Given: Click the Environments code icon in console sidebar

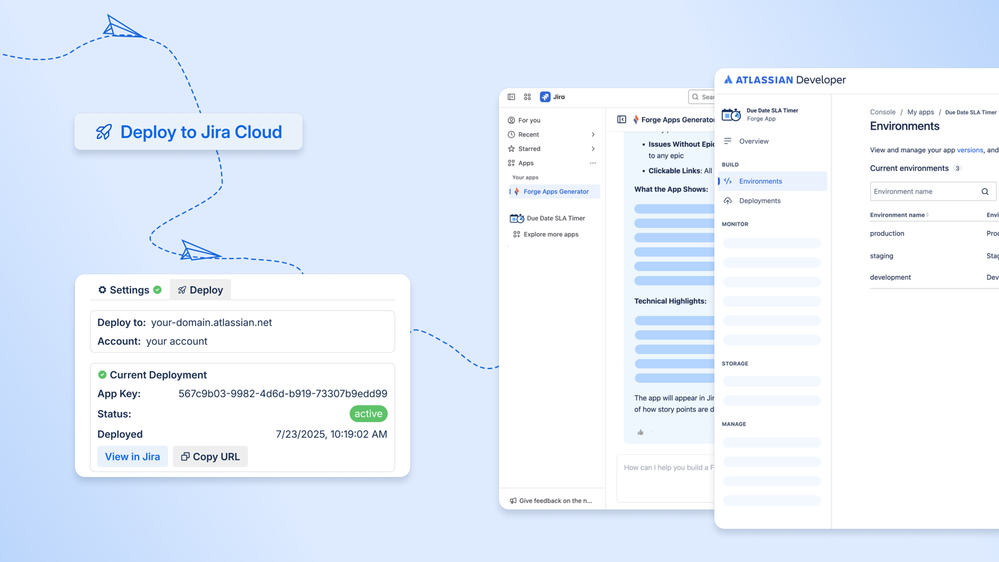Looking at the screenshot, I should coord(728,181).
